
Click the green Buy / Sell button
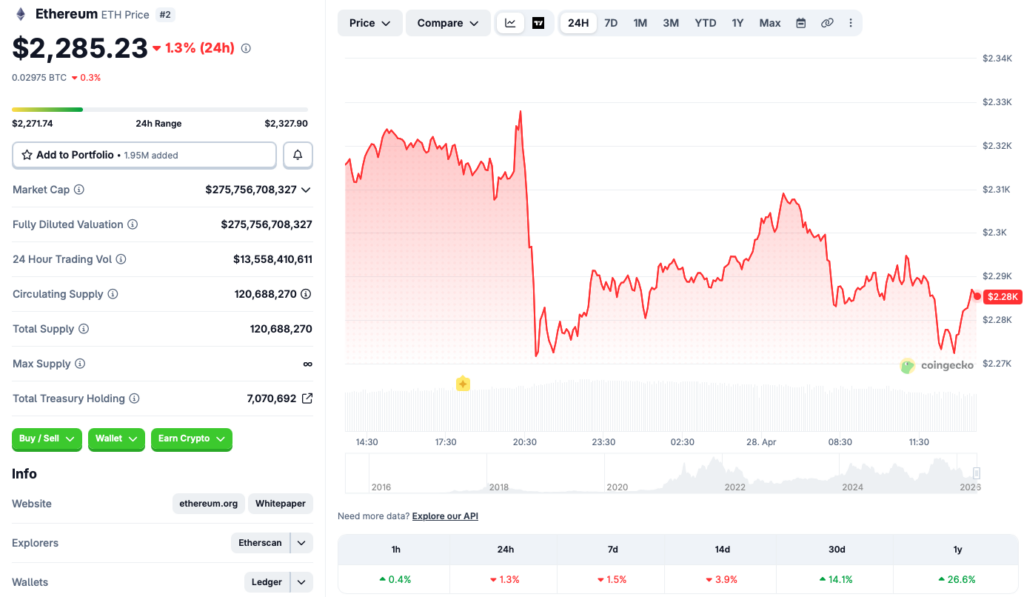coord(46,439)
